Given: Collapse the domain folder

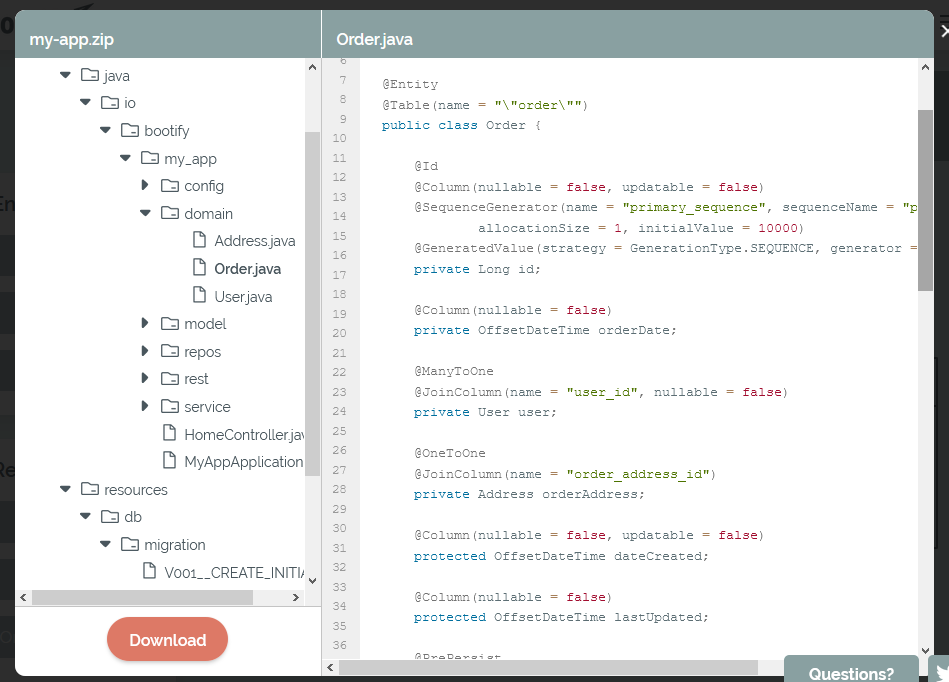Looking at the screenshot, I should click(145, 213).
